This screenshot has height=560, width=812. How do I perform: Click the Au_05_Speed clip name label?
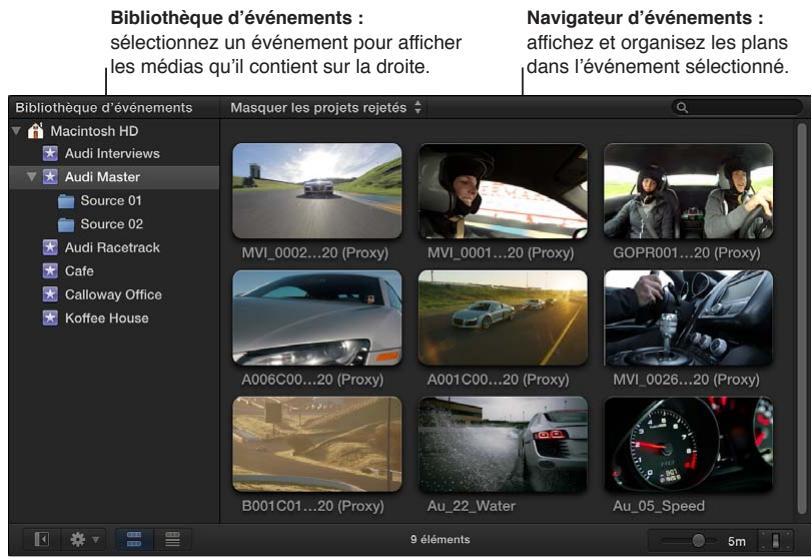pyautogui.click(x=659, y=506)
